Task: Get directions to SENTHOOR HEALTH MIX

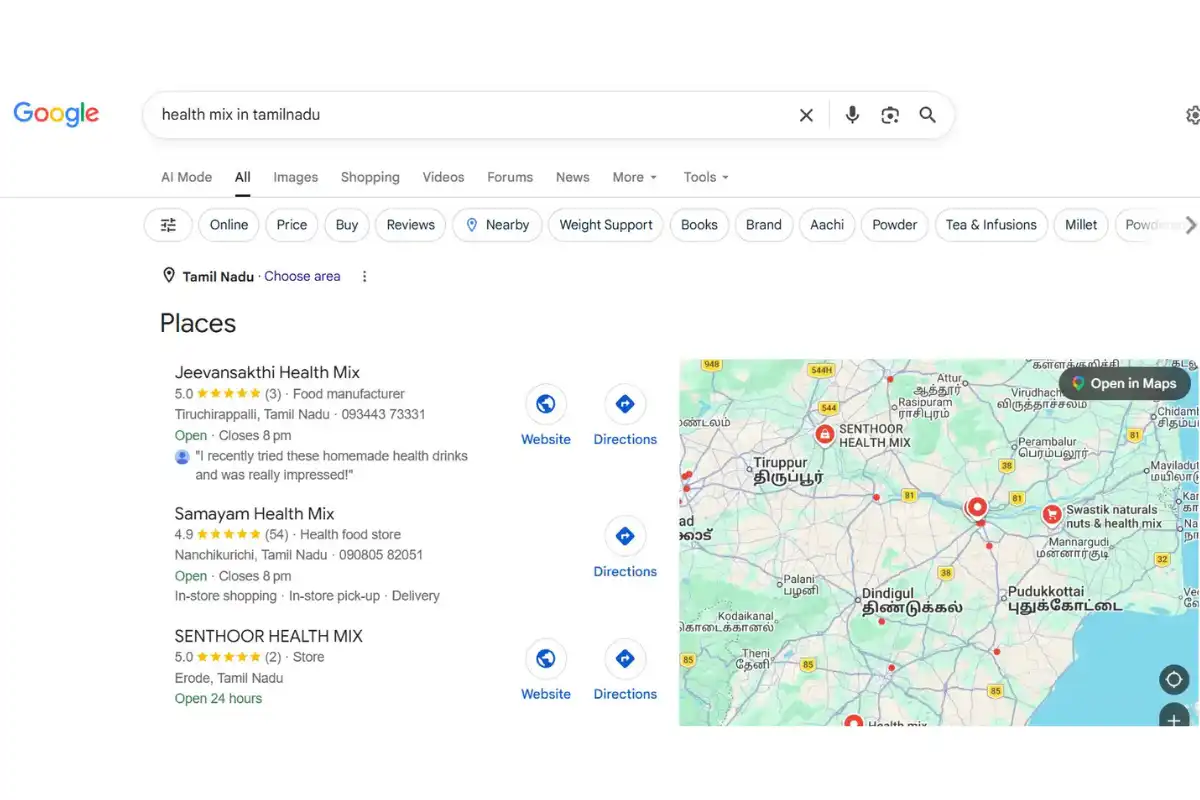Action: (625, 659)
